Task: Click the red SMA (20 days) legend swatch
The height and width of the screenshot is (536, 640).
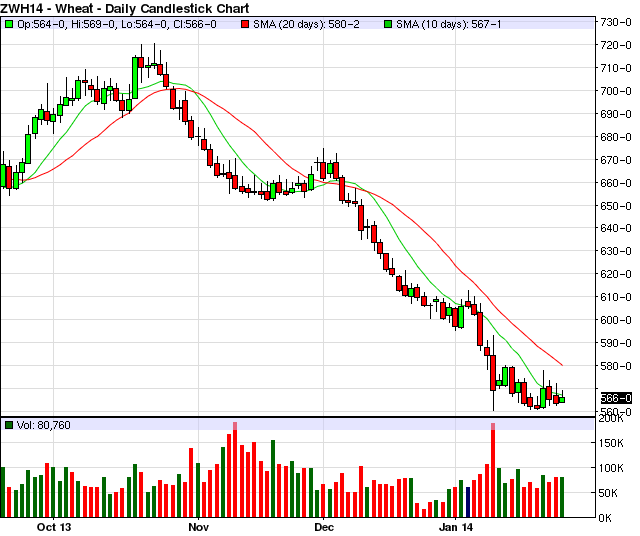Action: (245, 24)
